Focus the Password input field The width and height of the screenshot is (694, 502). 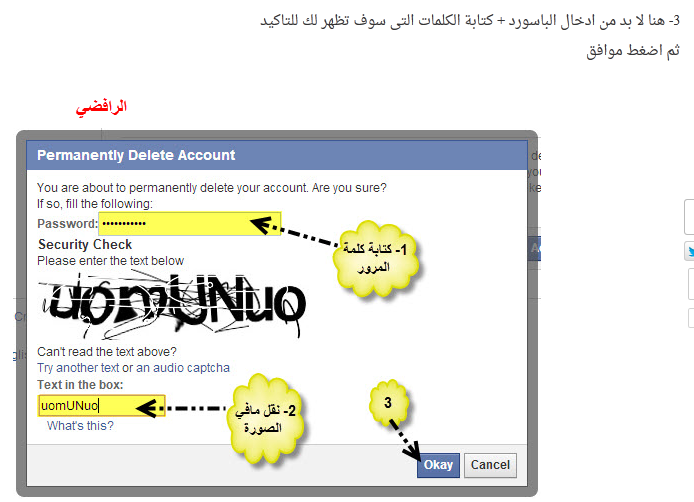pyautogui.click(x=189, y=224)
